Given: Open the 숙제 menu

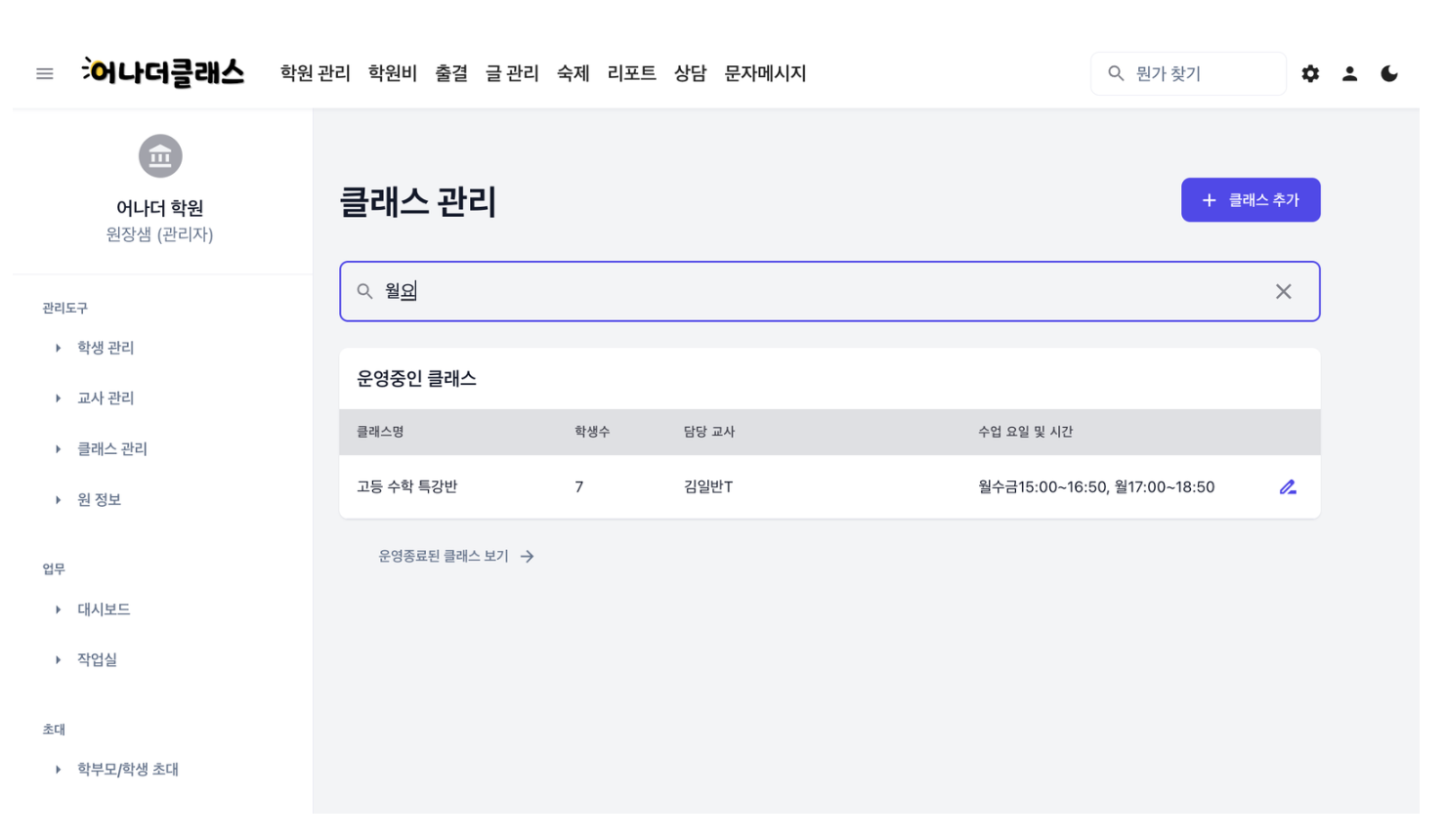Looking at the screenshot, I should tap(573, 73).
